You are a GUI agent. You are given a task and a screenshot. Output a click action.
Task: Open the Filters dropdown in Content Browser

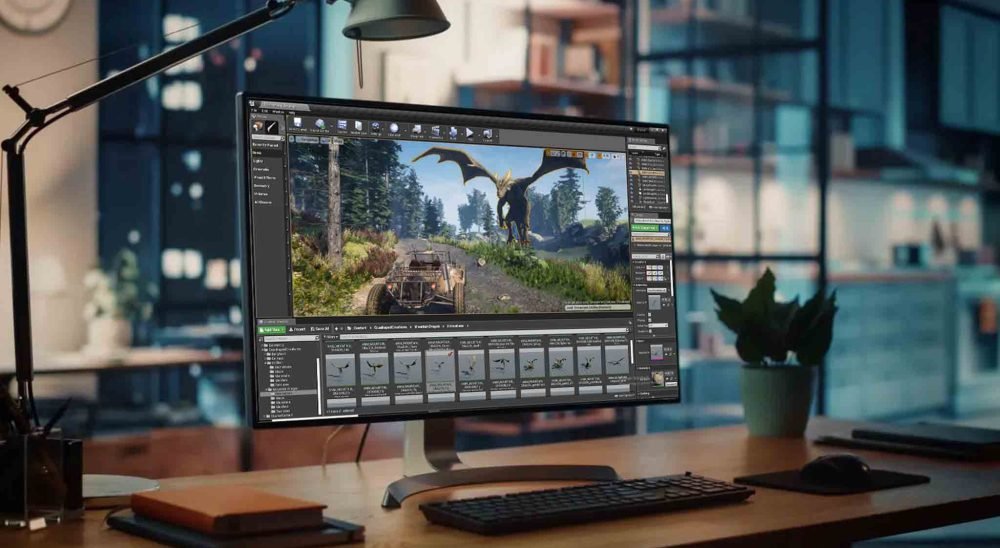[330, 338]
